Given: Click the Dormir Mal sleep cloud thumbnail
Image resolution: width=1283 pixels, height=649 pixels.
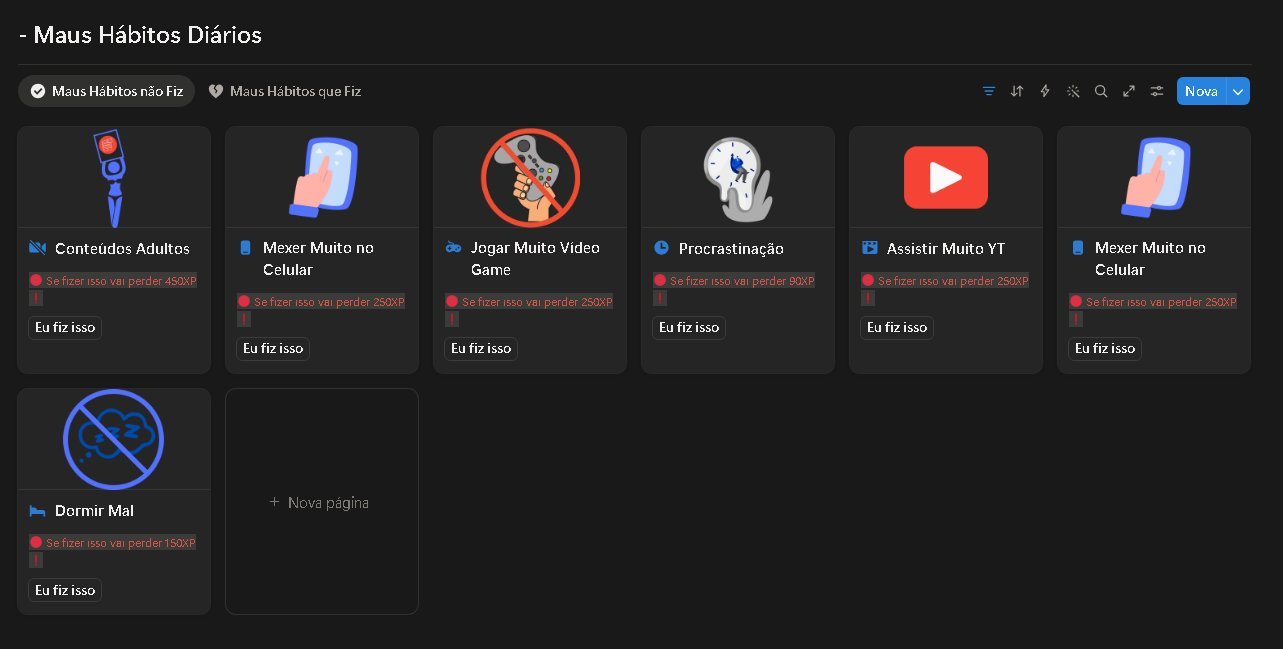Looking at the screenshot, I should pyautogui.click(x=113, y=439).
